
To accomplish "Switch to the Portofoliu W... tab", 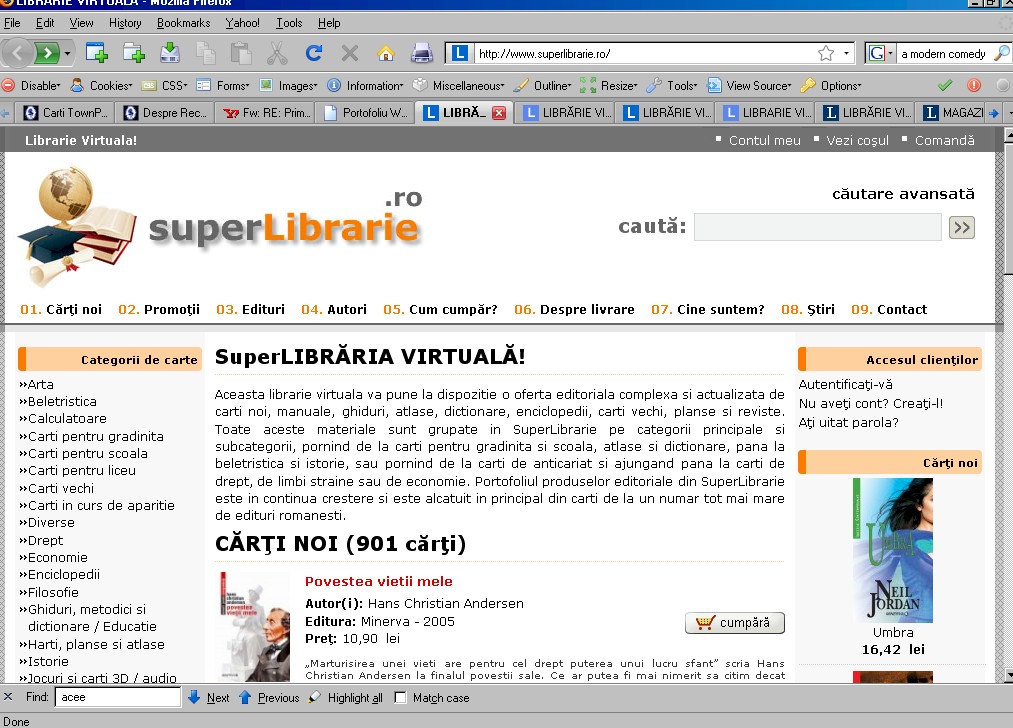I will click(366, 113).
